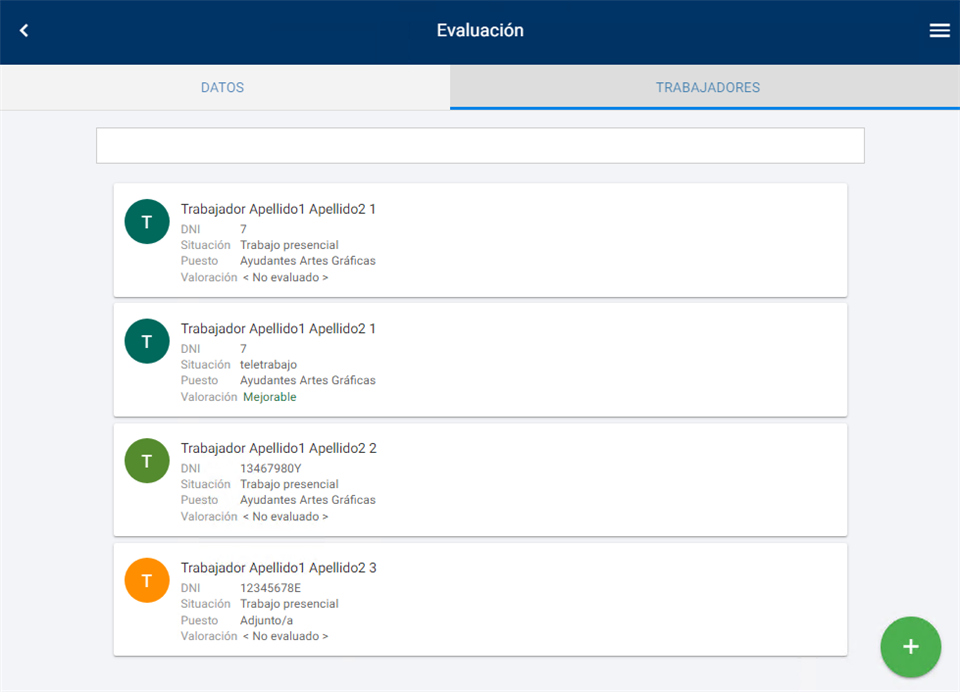960x692 pixels.
Task: Click avatar of the teletrabajo worker
Action: 147,341
